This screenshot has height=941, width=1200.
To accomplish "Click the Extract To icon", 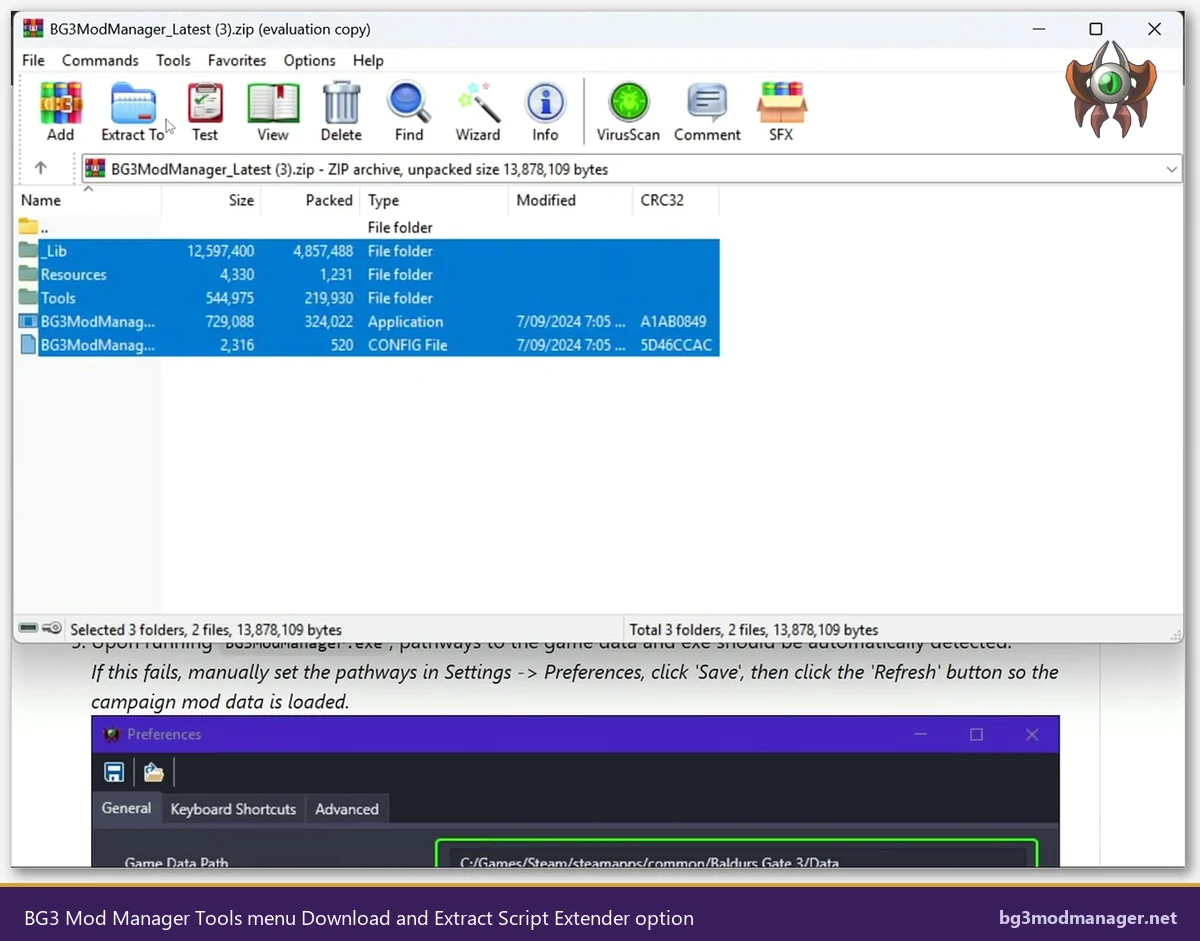I will 133,103.
